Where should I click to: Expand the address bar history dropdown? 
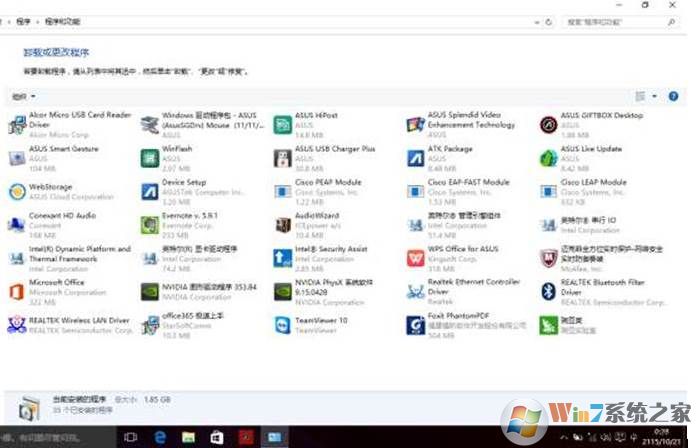click(536, 20)
